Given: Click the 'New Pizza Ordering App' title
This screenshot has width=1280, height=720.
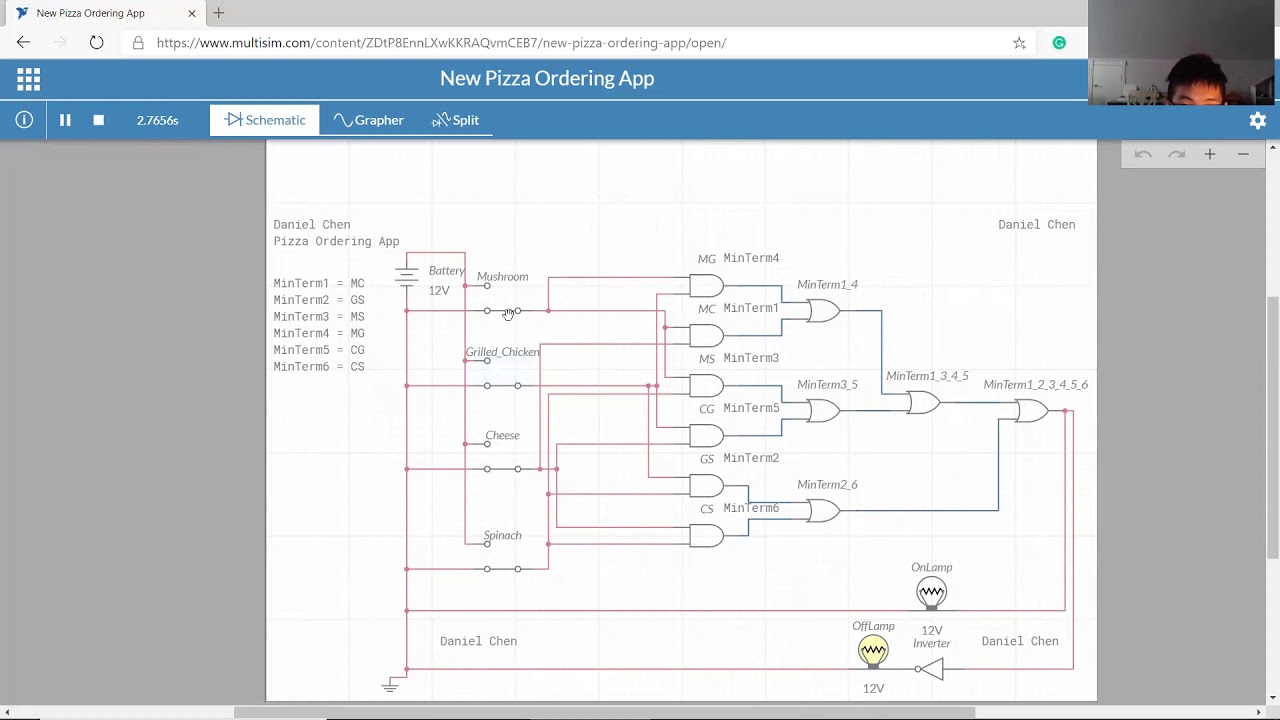Looking at the screenshot, I should click(x=547, y=78).
